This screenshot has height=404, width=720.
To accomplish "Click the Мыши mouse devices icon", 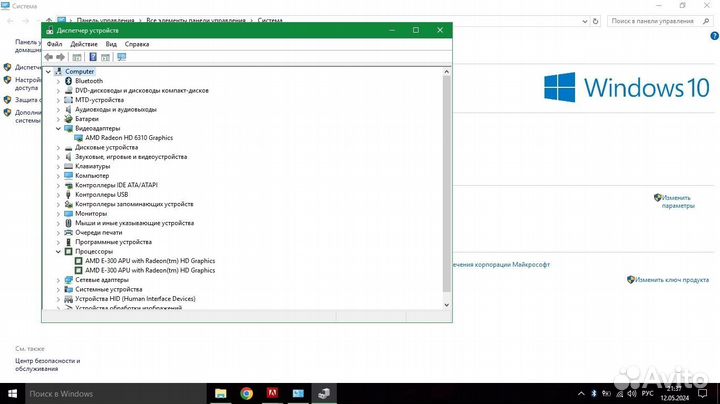I will click(68, 223).
